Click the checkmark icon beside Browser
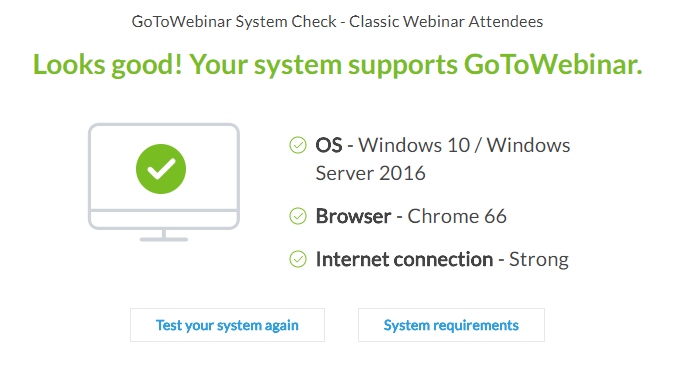The width and height of the screenshot is (677, 367). tap(298, 216)
